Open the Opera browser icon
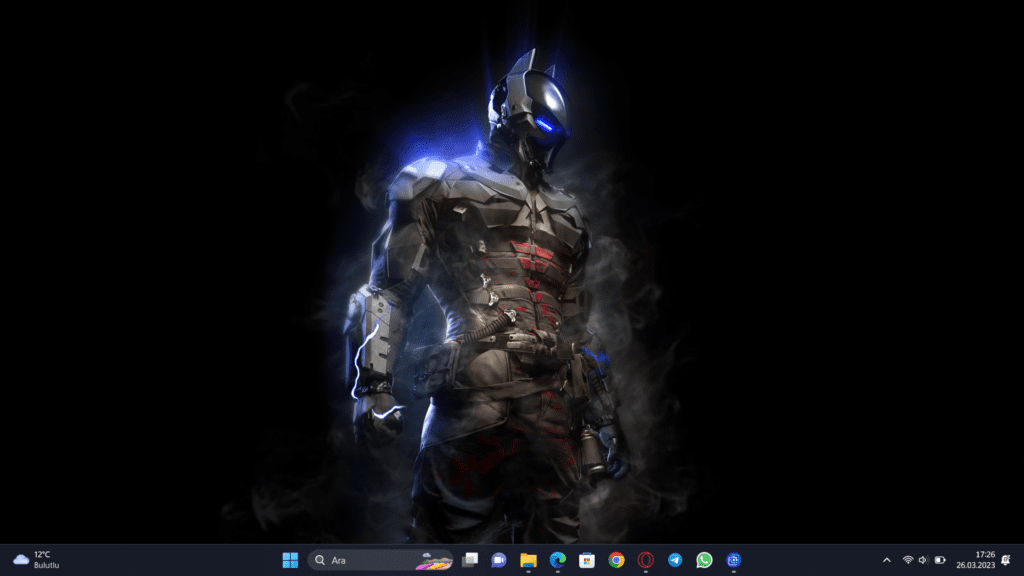Screen dimensions: 1024x576 click(x=646, y=560)
